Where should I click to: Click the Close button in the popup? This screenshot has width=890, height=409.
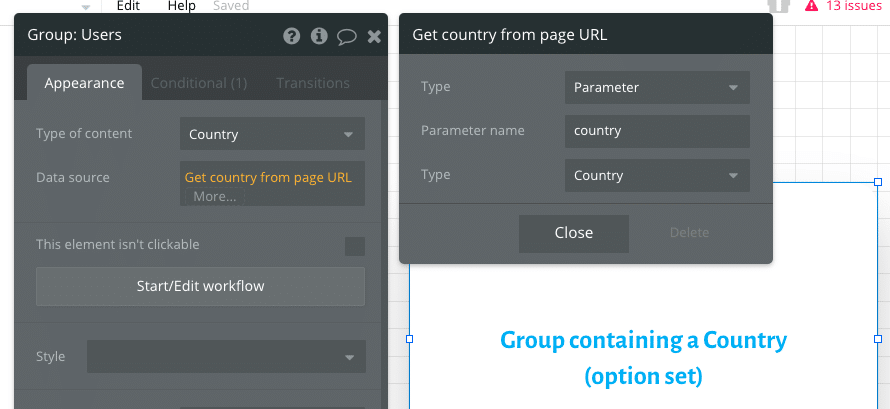[x=573, y=233]
